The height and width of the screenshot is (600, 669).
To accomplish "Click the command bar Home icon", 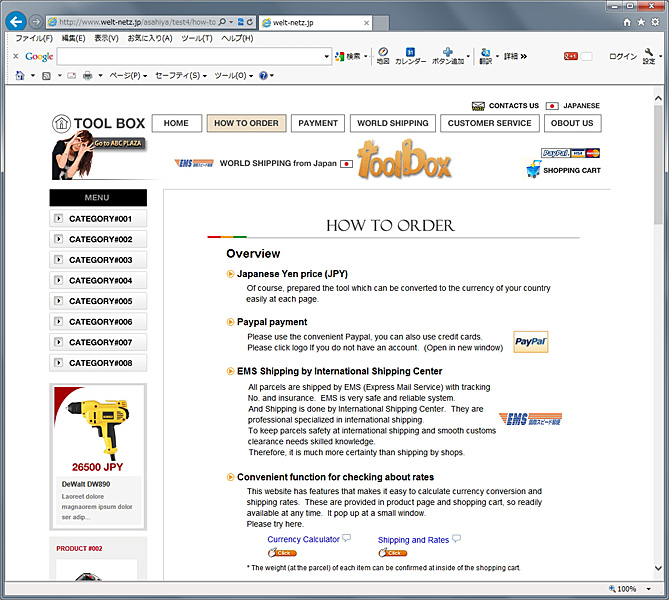I will [20, 76].
